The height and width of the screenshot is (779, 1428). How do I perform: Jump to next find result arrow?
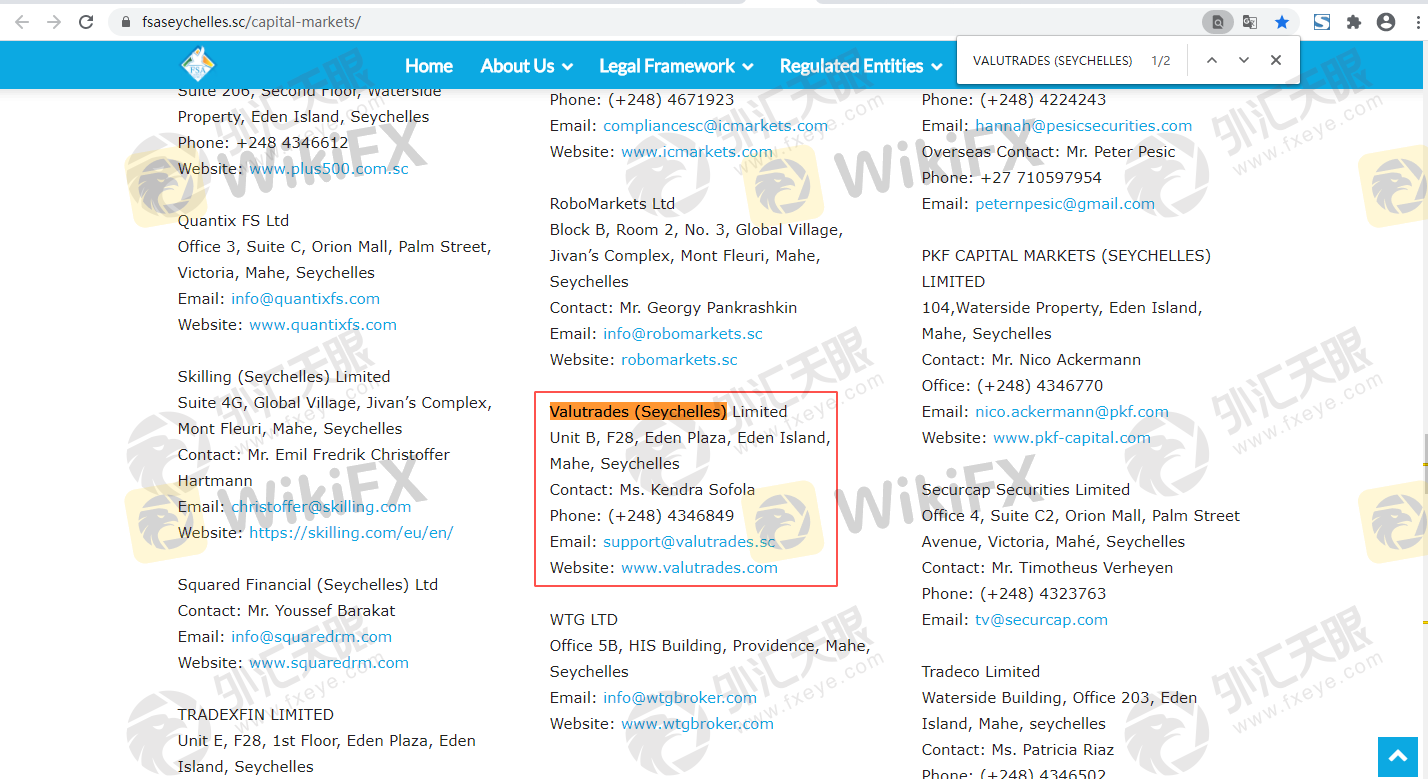1243,60
